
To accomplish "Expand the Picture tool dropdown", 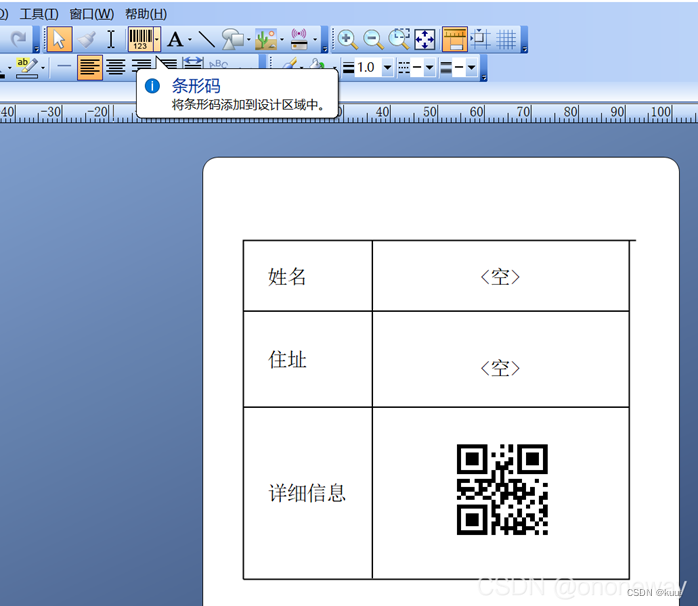I will click(x=282, y=40).
